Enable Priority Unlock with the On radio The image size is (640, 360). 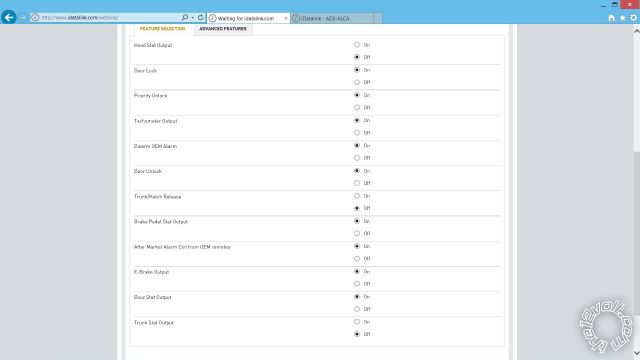point(357,95)
